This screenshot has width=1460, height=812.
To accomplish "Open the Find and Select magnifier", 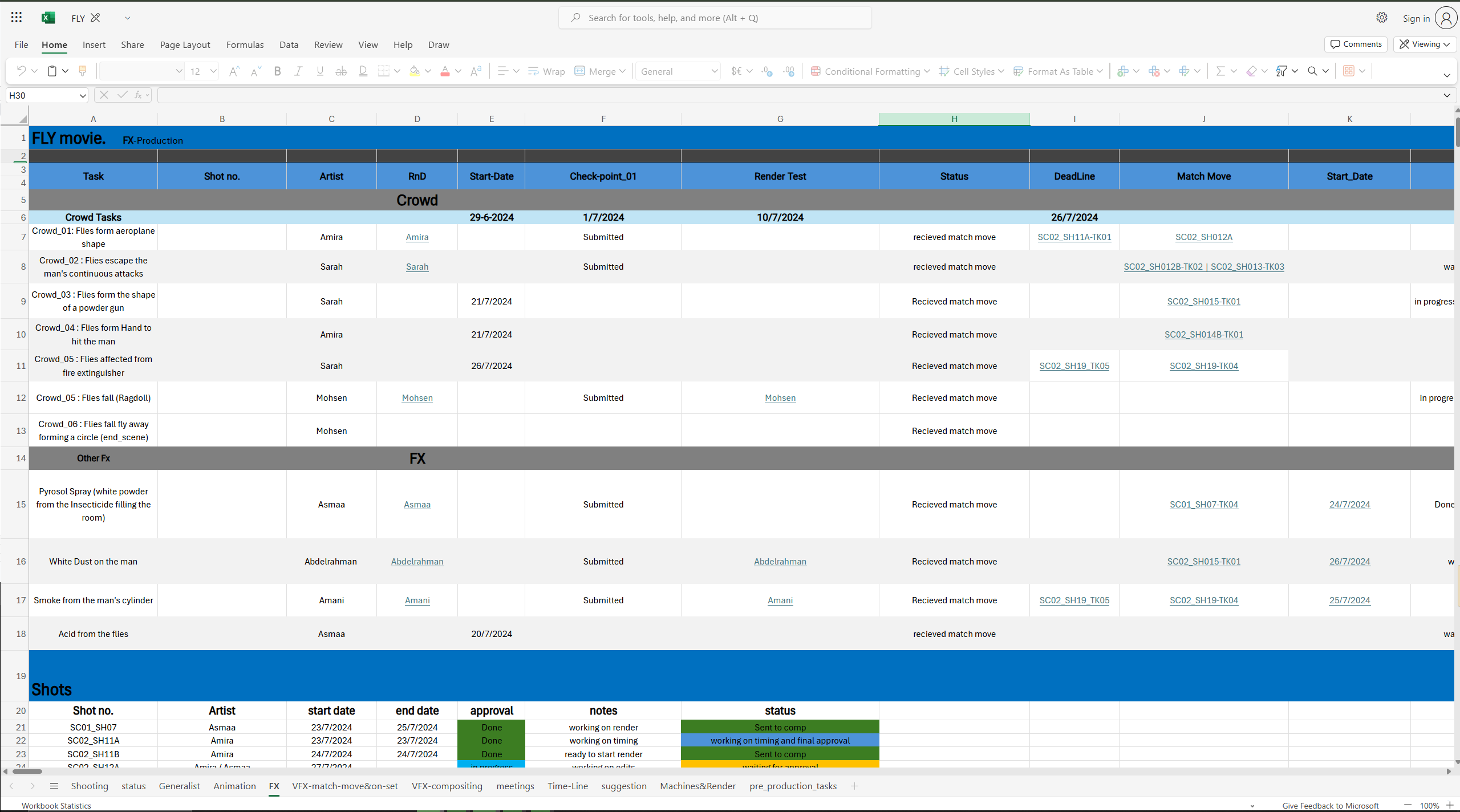I will coord(1312,71).
